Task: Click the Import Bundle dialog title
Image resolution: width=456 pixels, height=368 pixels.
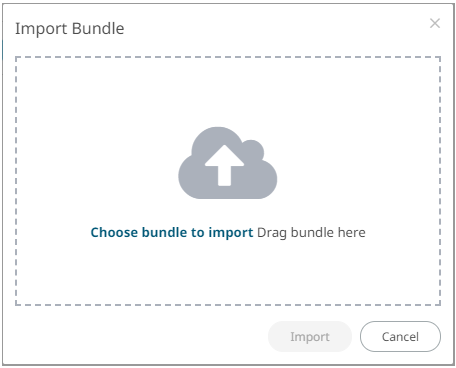Action: pyautogui.click(x=70, y=28)
